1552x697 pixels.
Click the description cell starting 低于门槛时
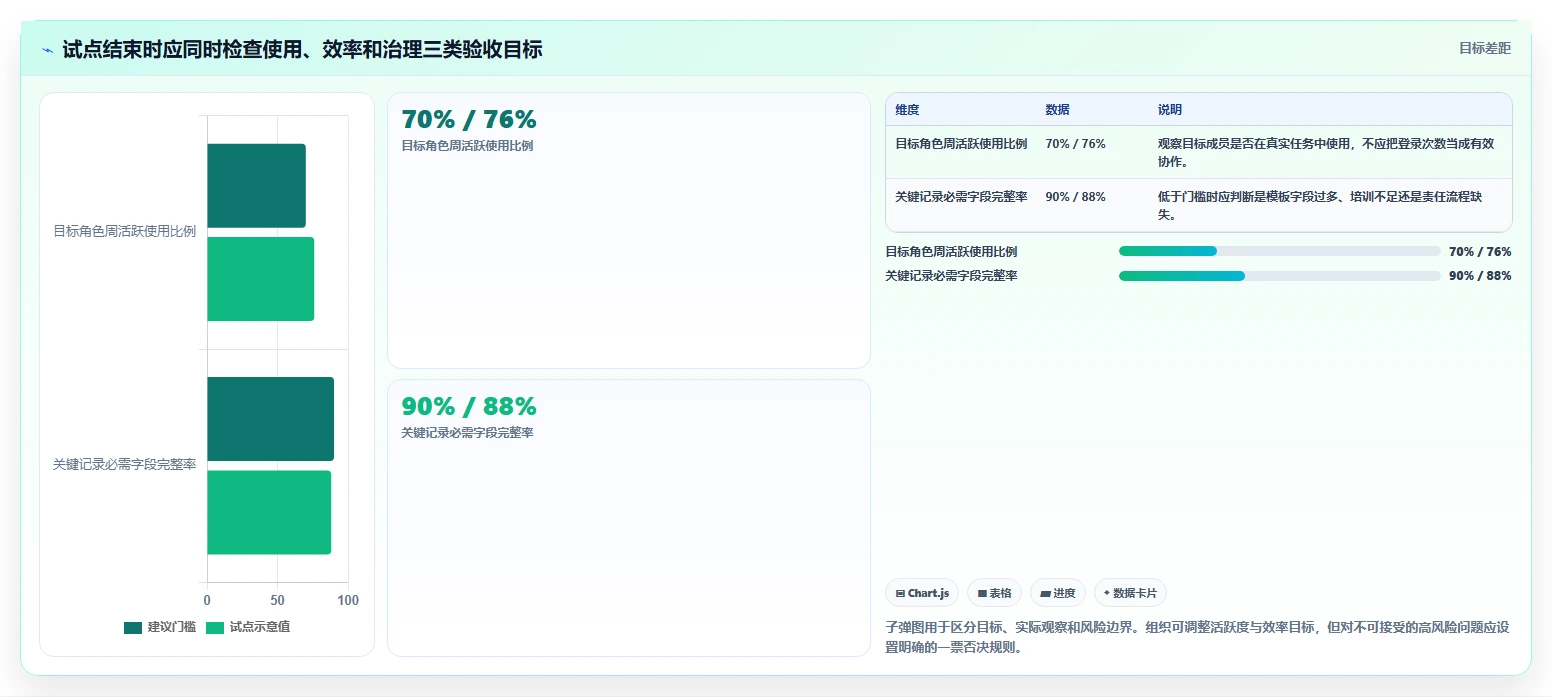pyautogui.click(x=1328, y=205)
